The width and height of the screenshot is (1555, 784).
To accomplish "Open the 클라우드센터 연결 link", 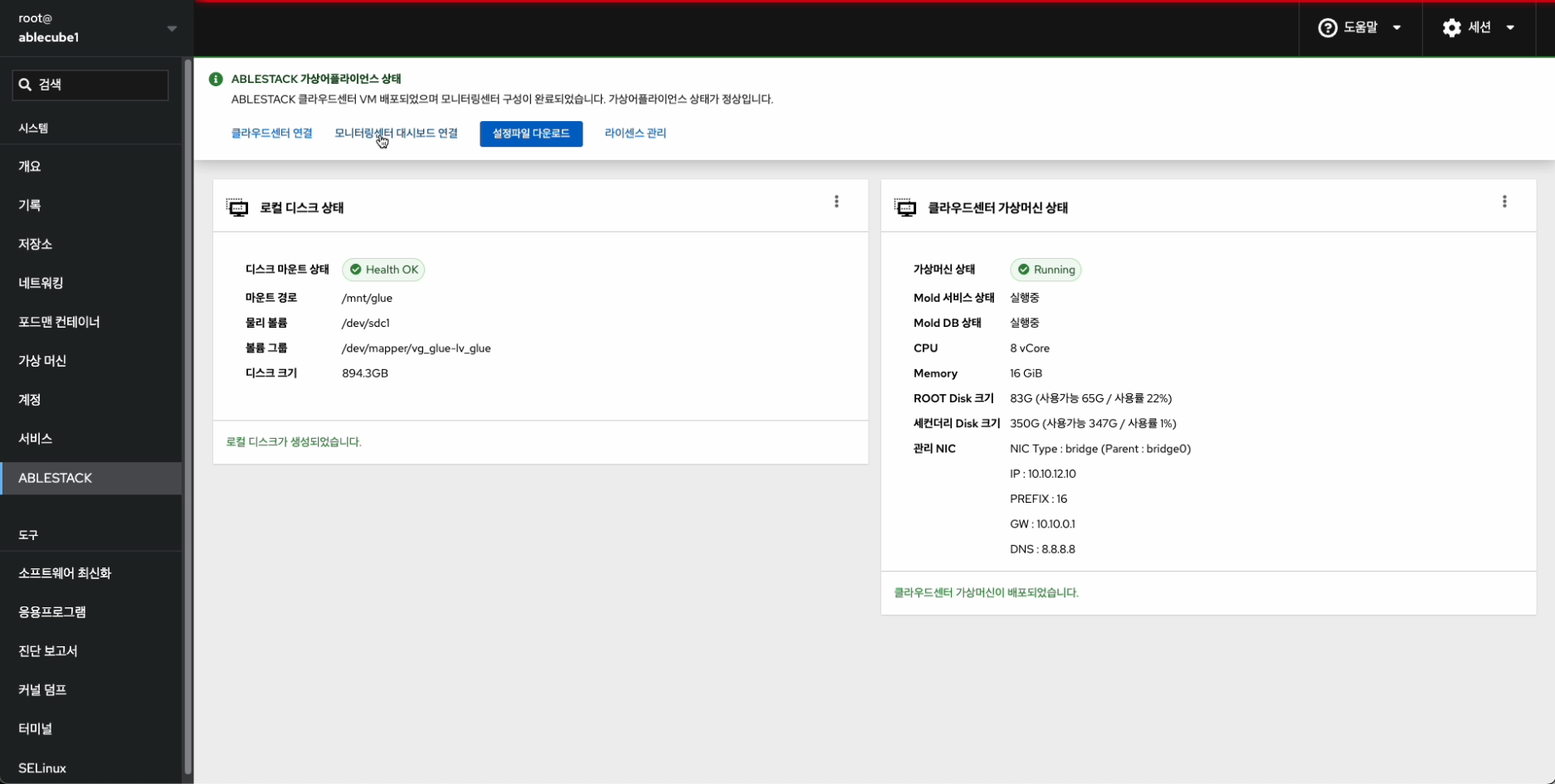I will click(271, 134).
